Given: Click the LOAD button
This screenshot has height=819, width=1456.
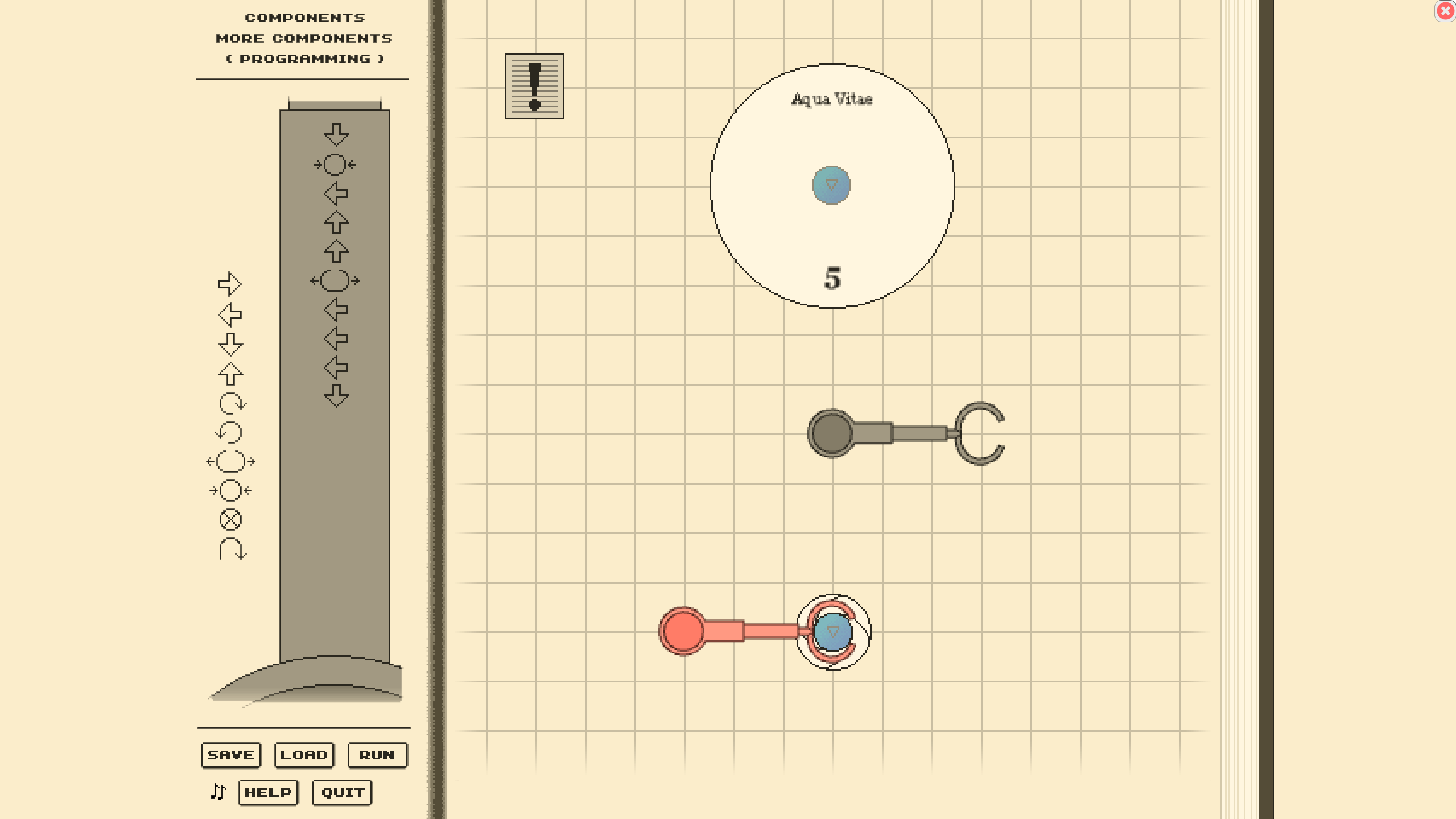Looking at the screenshot, I should coord(304,755).
